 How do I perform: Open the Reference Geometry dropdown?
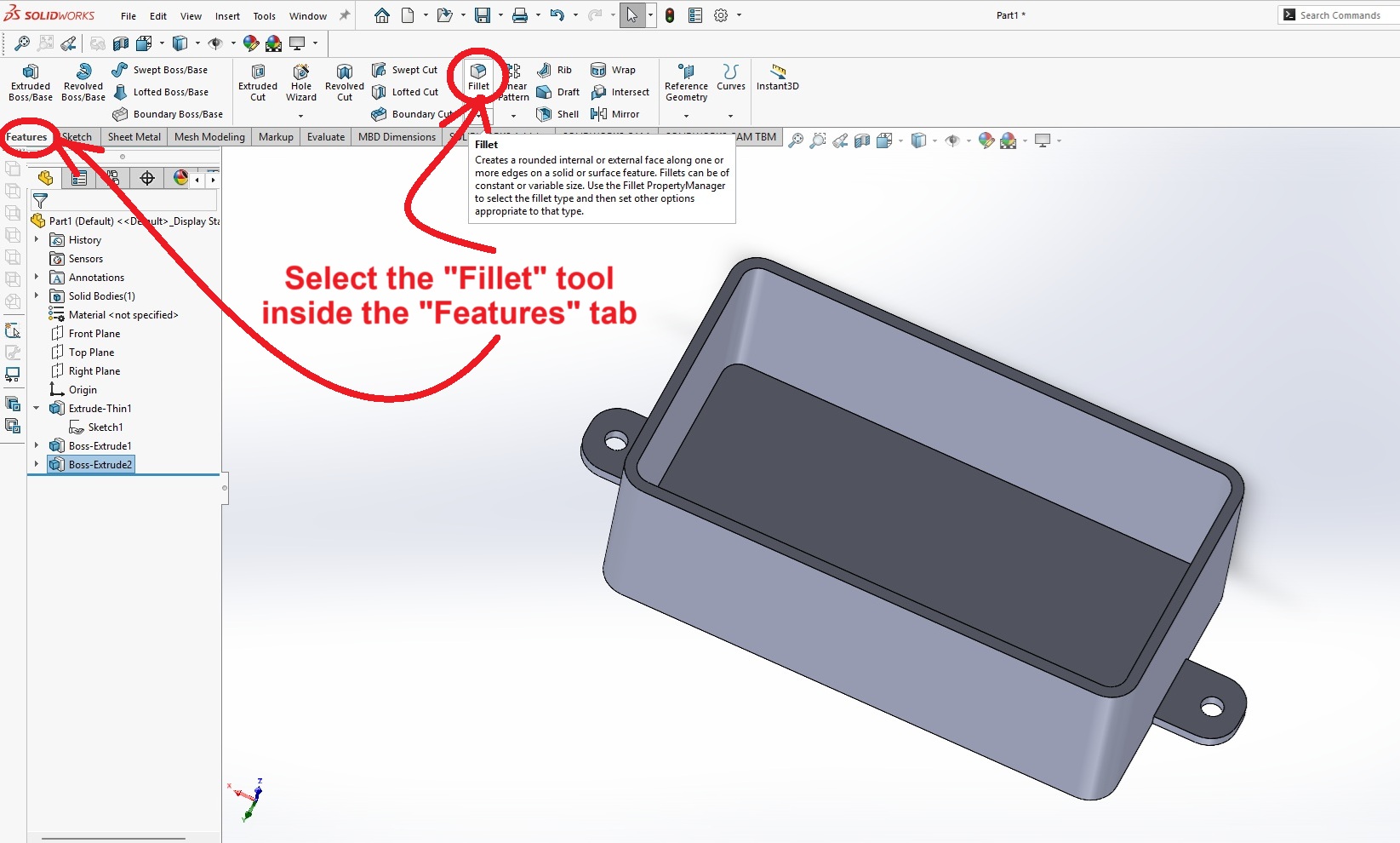[x=686, y=115]
